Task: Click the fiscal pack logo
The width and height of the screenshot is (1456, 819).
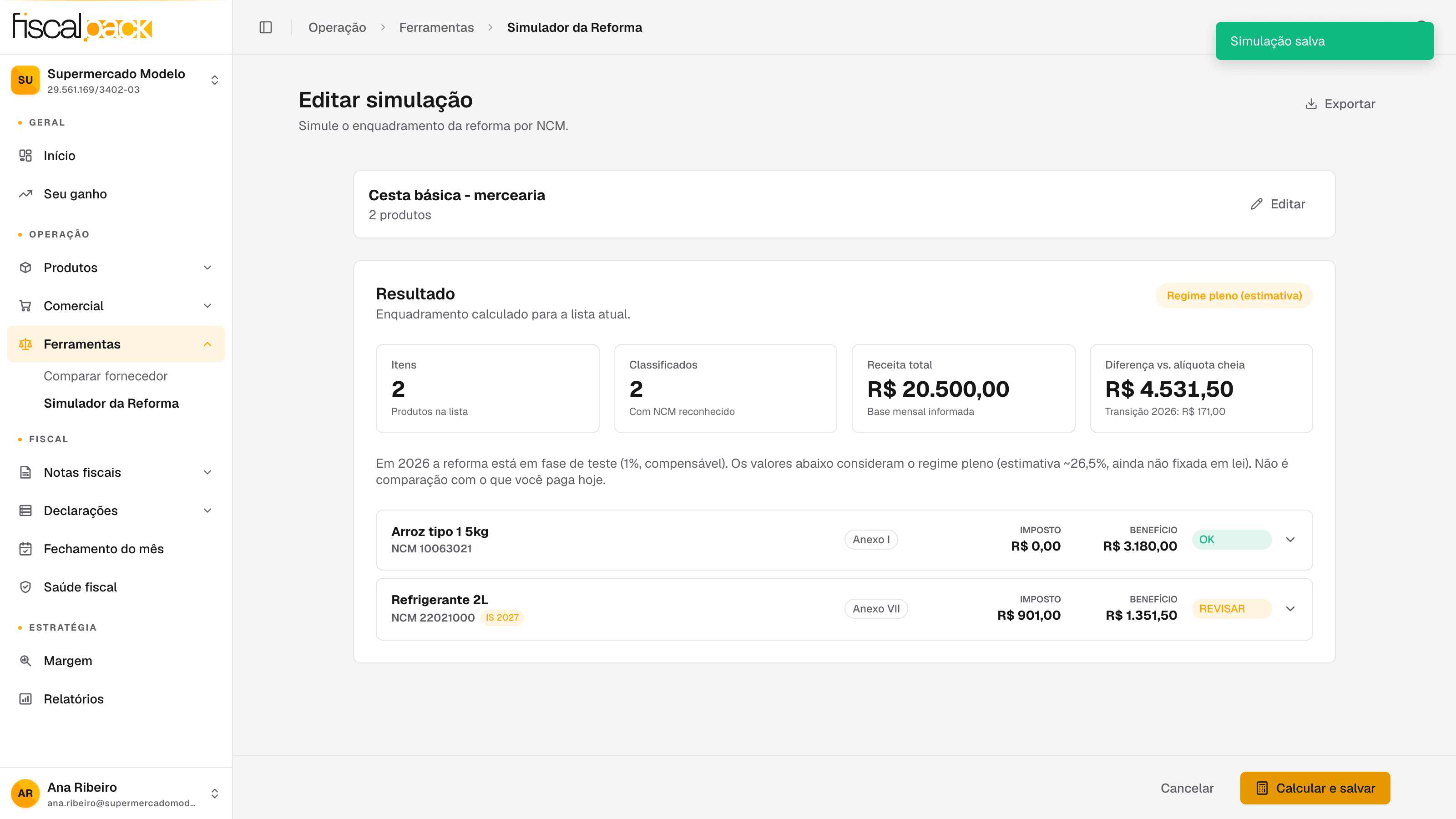Action: [x=82, y=26]
